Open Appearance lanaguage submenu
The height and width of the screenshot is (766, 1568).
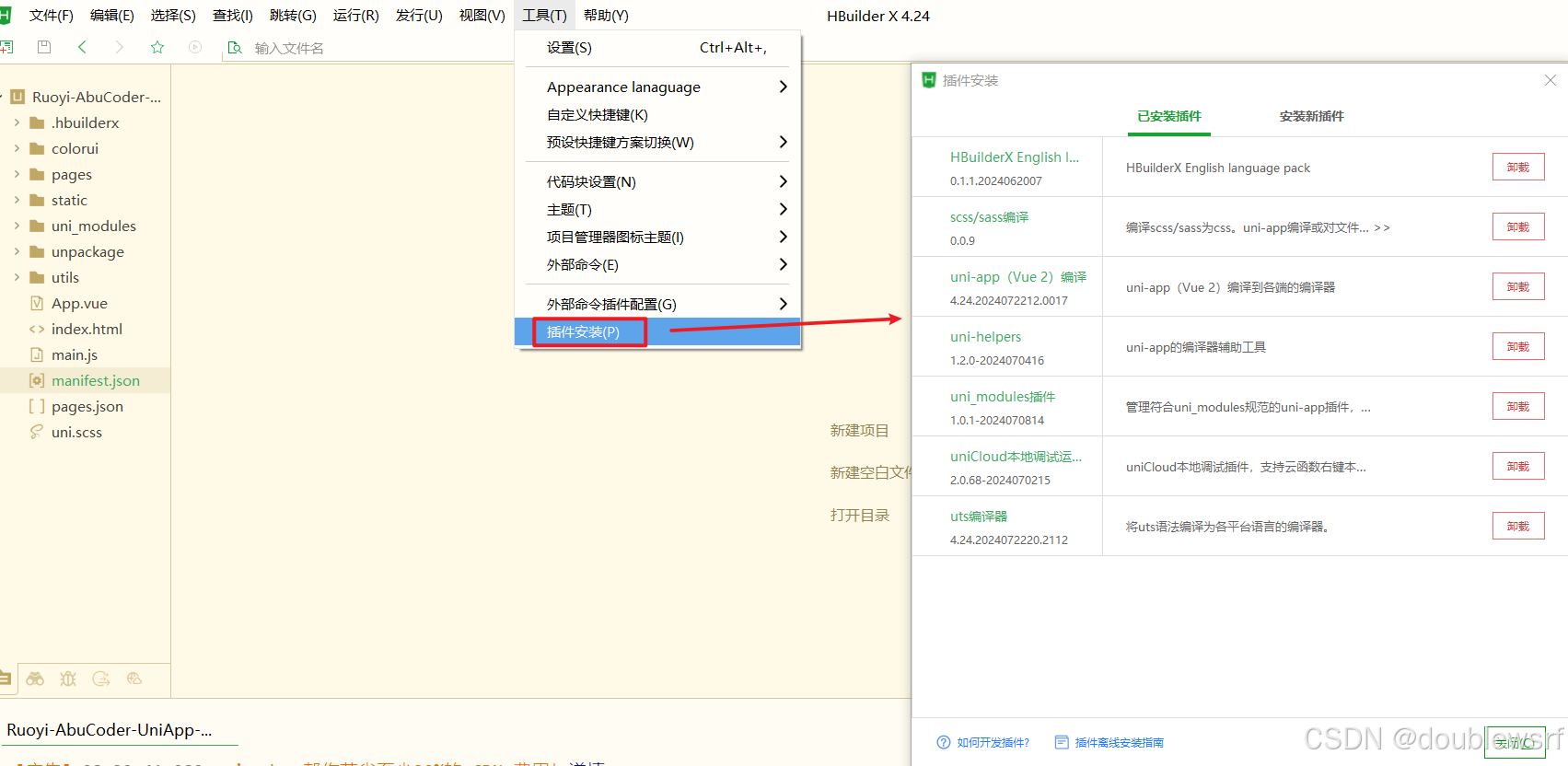click(657, 87)
